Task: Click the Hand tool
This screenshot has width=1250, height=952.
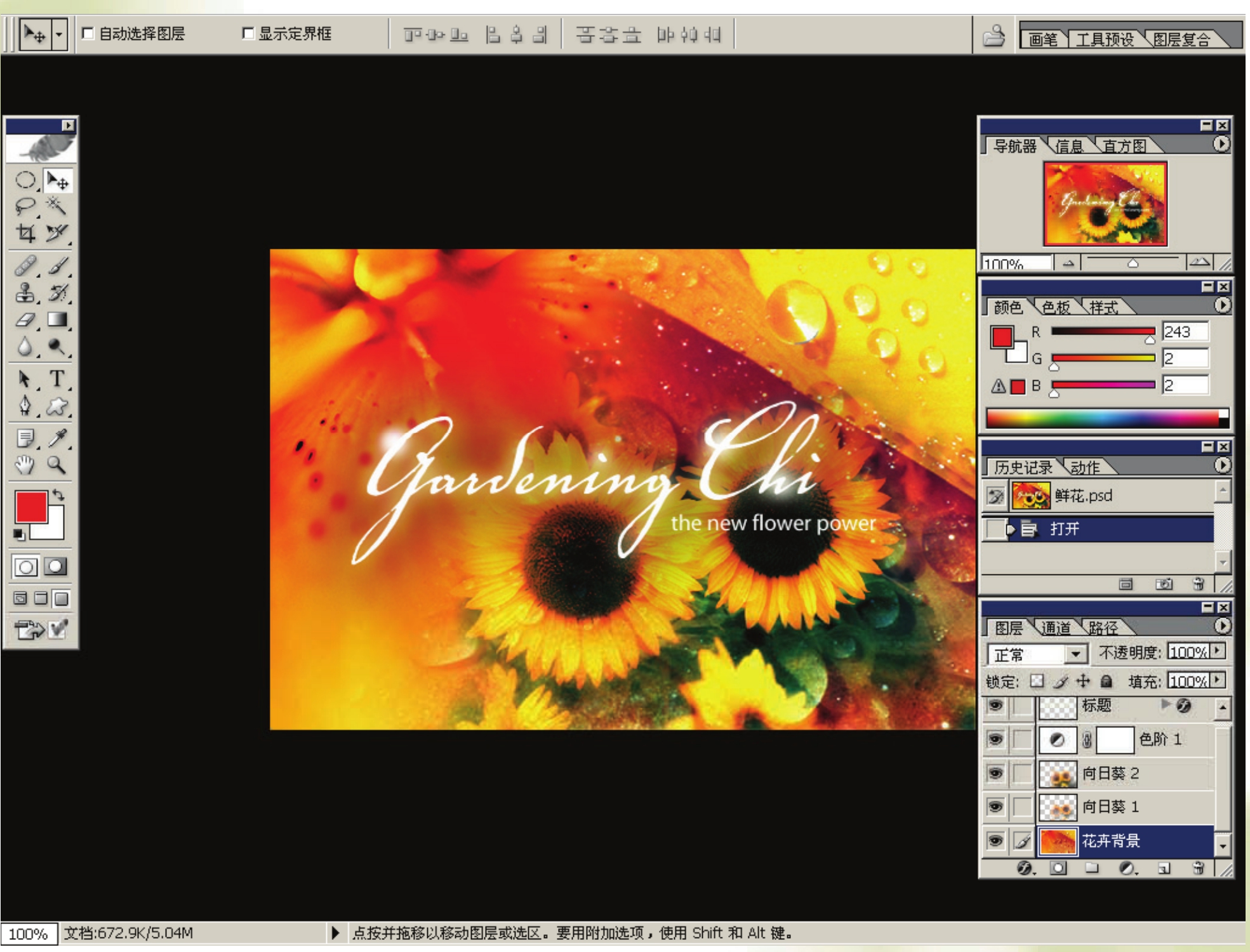Action: pyautogui.click(x=25, y=465)
